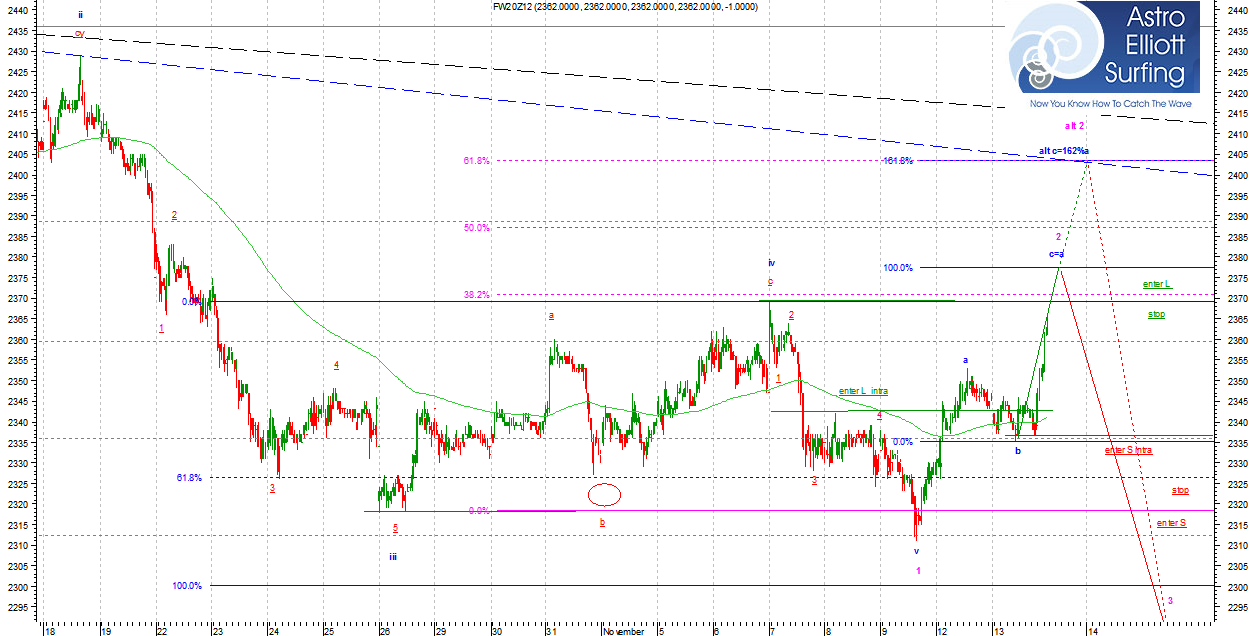Screen dimensions: 1250x636
Task: Click the red 'enter S' label
Action: click(1171, 523)
